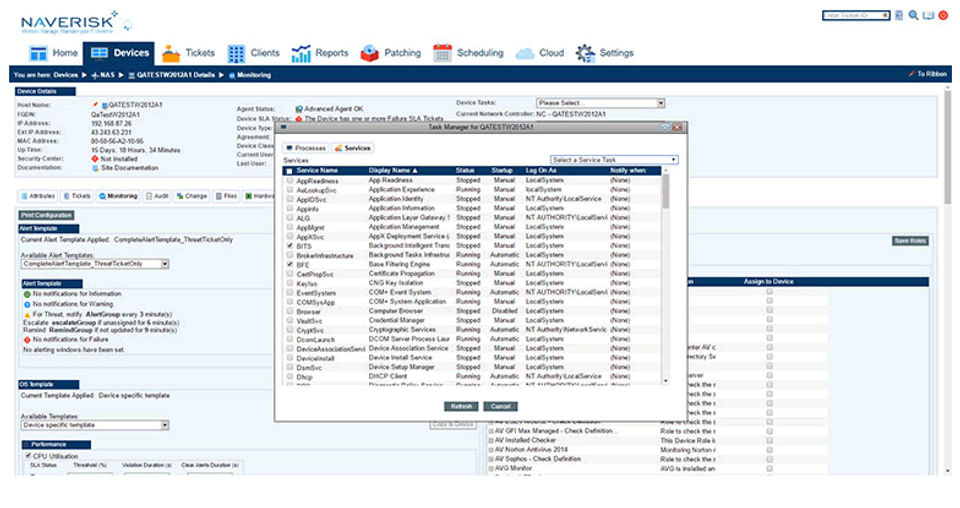
Task: Click the Monitoring tab
Action: [x=118, y=196]
